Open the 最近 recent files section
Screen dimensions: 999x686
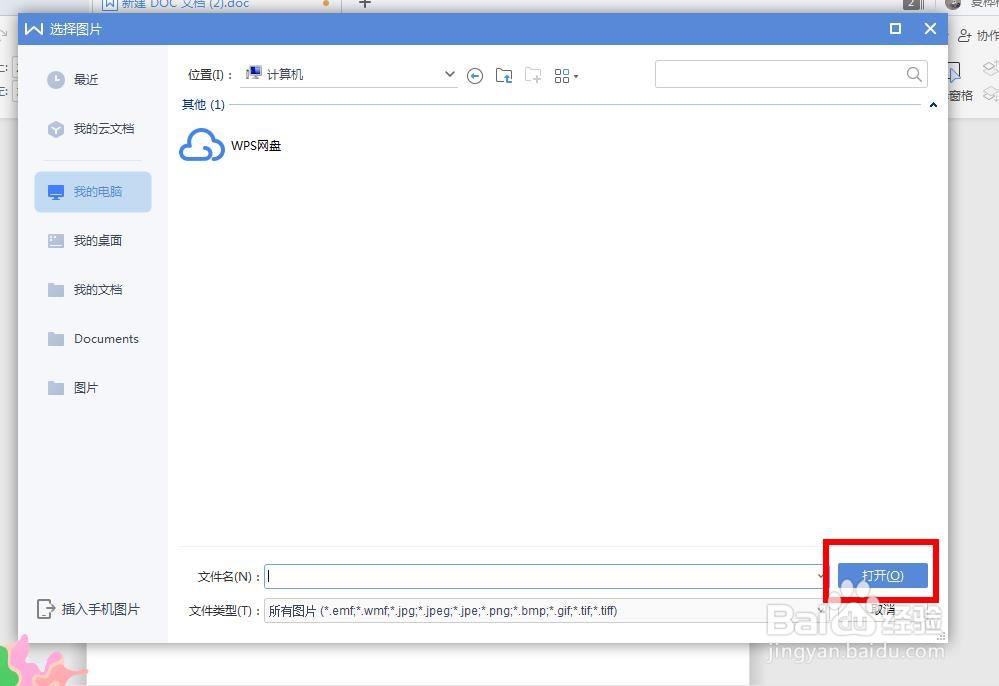(x=85, y=79)
